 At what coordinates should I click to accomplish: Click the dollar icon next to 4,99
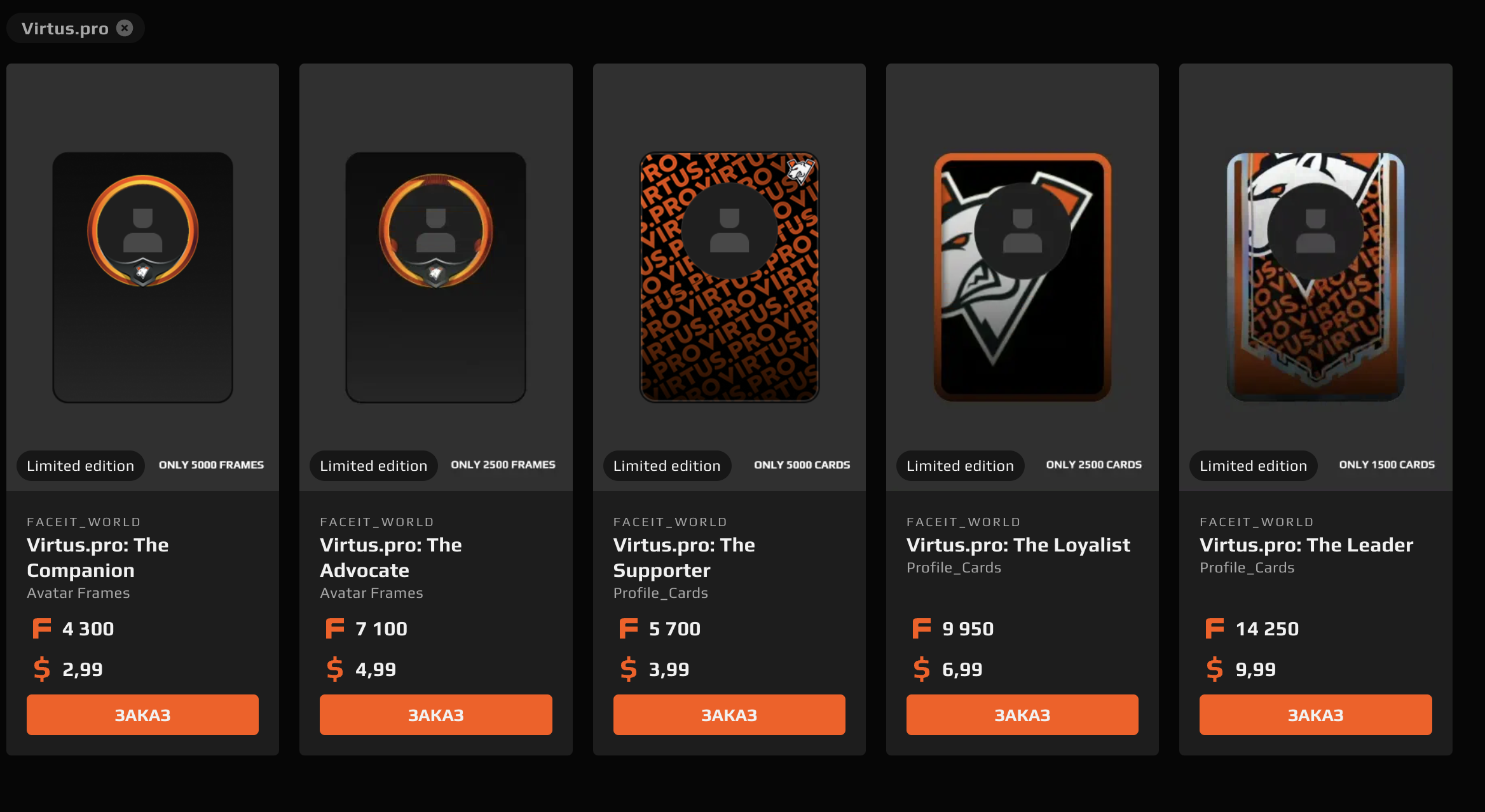pos(335,669)
